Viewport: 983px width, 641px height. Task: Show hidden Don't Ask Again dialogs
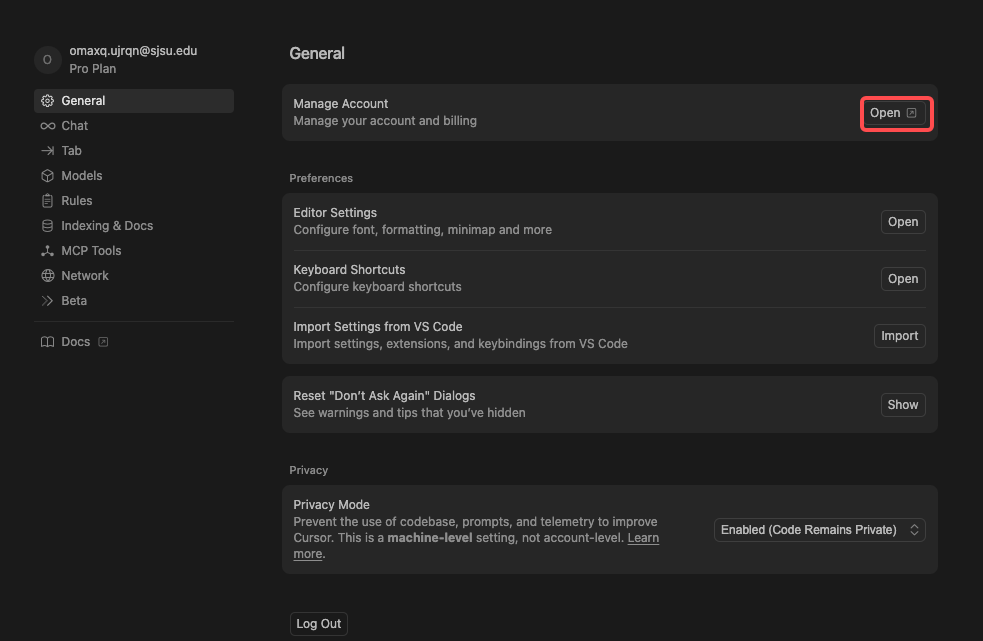[x=902, y=405]
